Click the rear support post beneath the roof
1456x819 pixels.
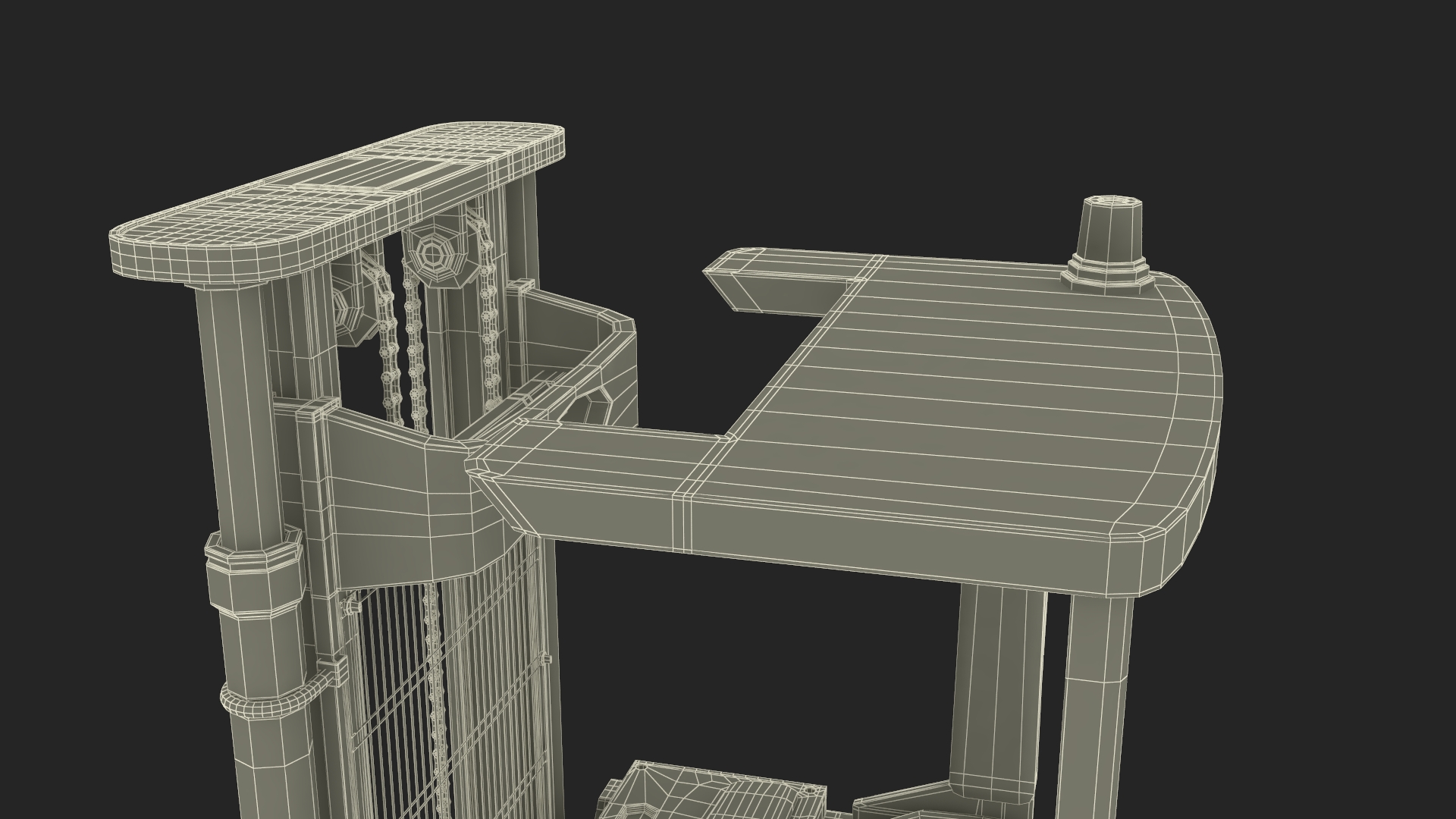[1096, 705]
